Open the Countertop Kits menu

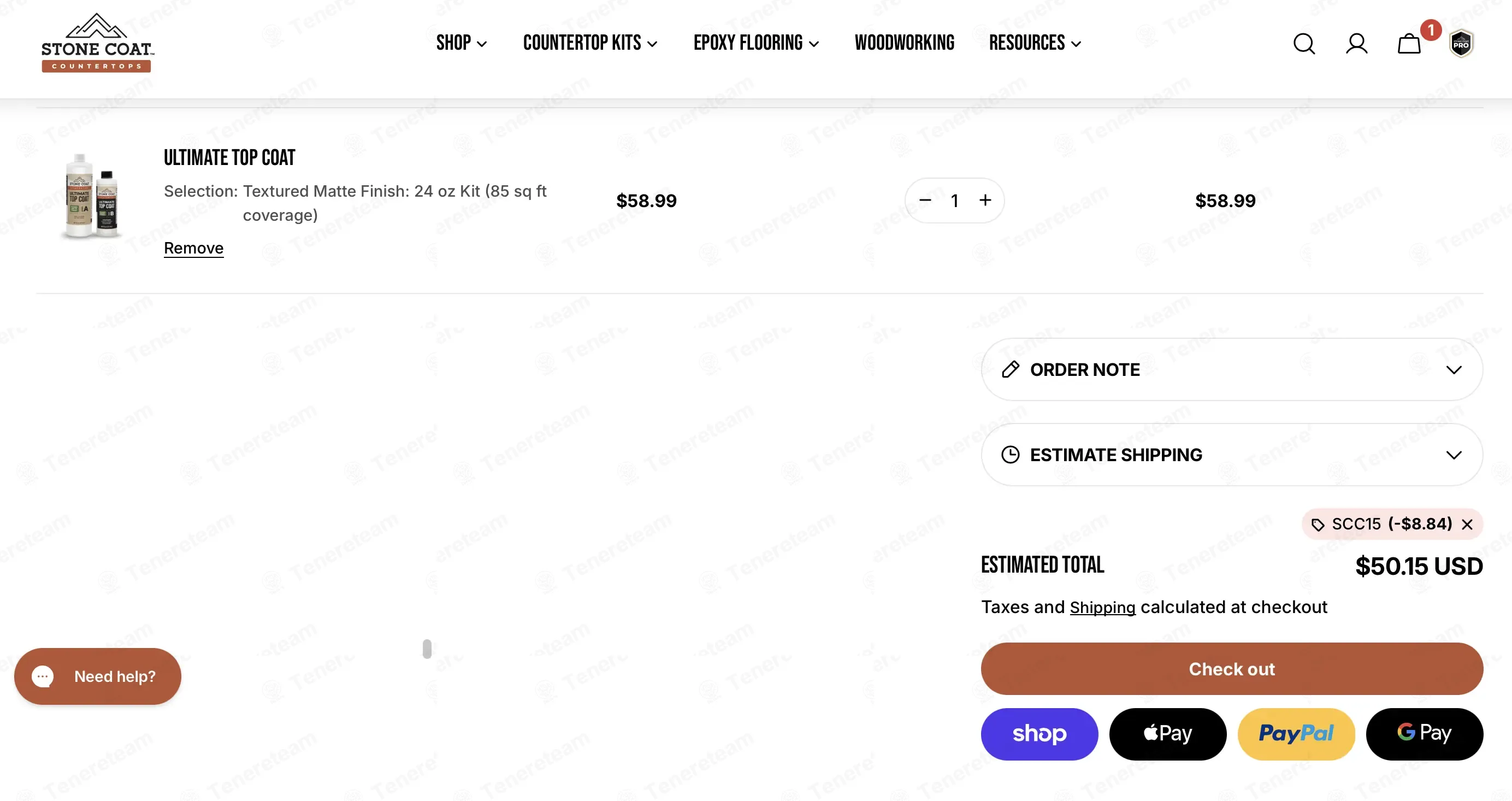pyautogui.click(x=589, y=43)
